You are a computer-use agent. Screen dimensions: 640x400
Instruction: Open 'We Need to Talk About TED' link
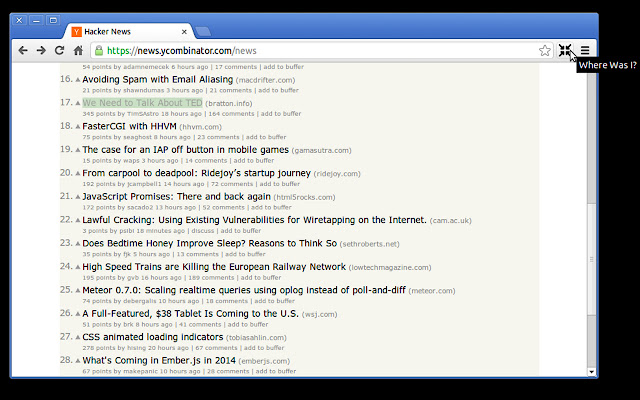click(142, 103)
